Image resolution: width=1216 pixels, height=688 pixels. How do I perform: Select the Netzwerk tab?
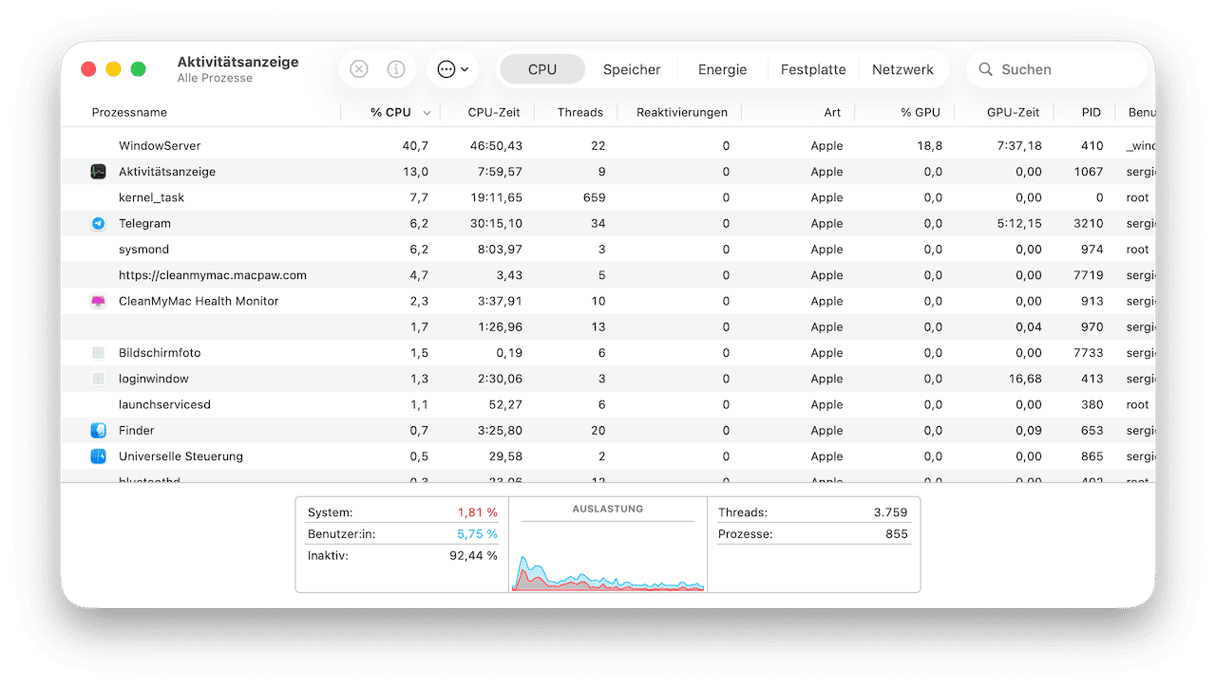click(x=903, y=70)
